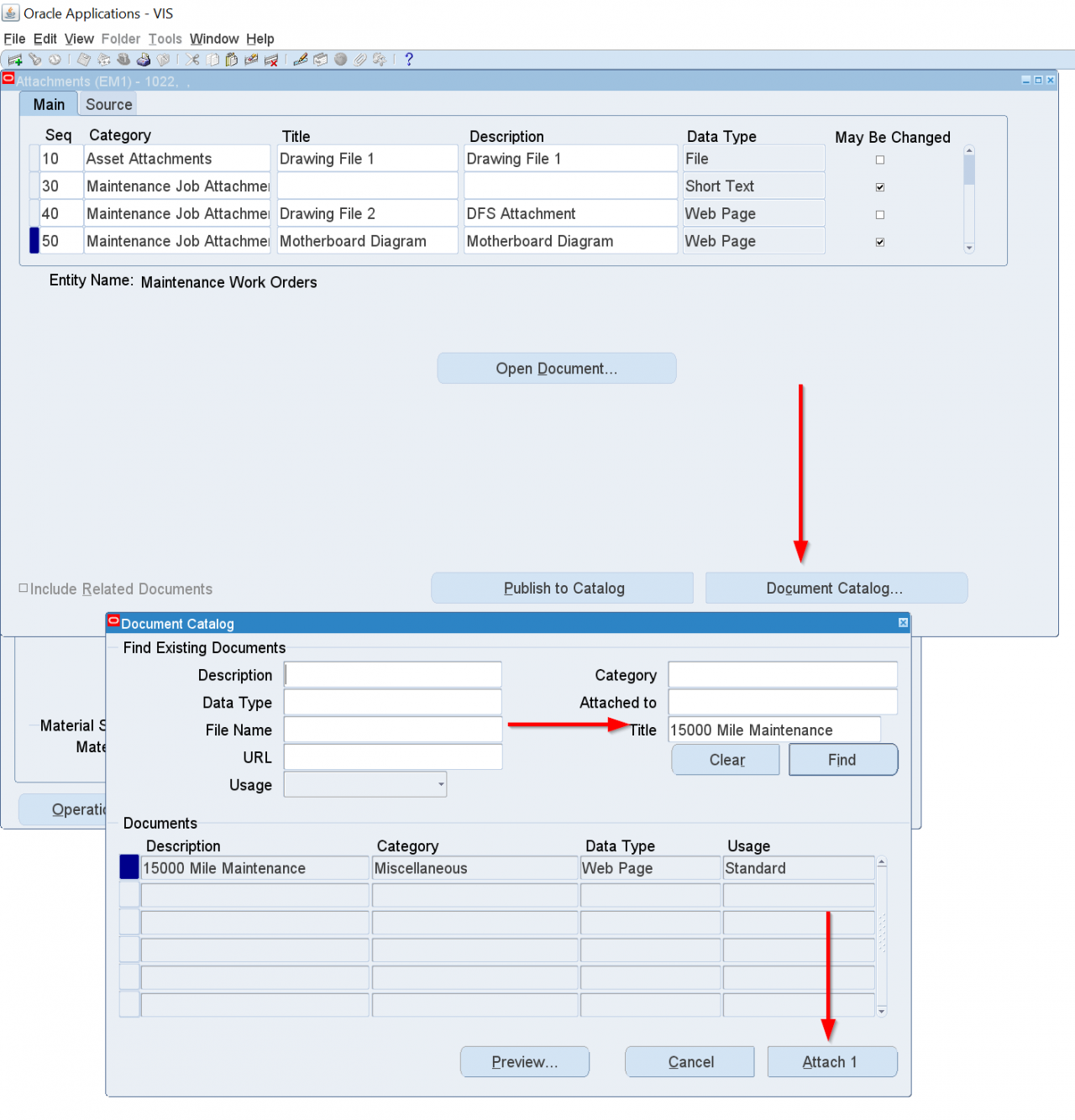Open the Usage dropdown in Document Catalog

click(440, 784)
